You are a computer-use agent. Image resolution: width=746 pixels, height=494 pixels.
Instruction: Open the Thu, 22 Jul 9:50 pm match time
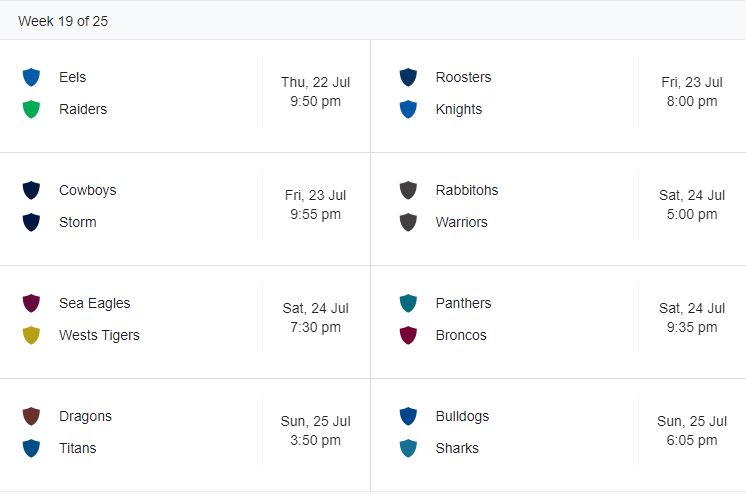[315, 92]
